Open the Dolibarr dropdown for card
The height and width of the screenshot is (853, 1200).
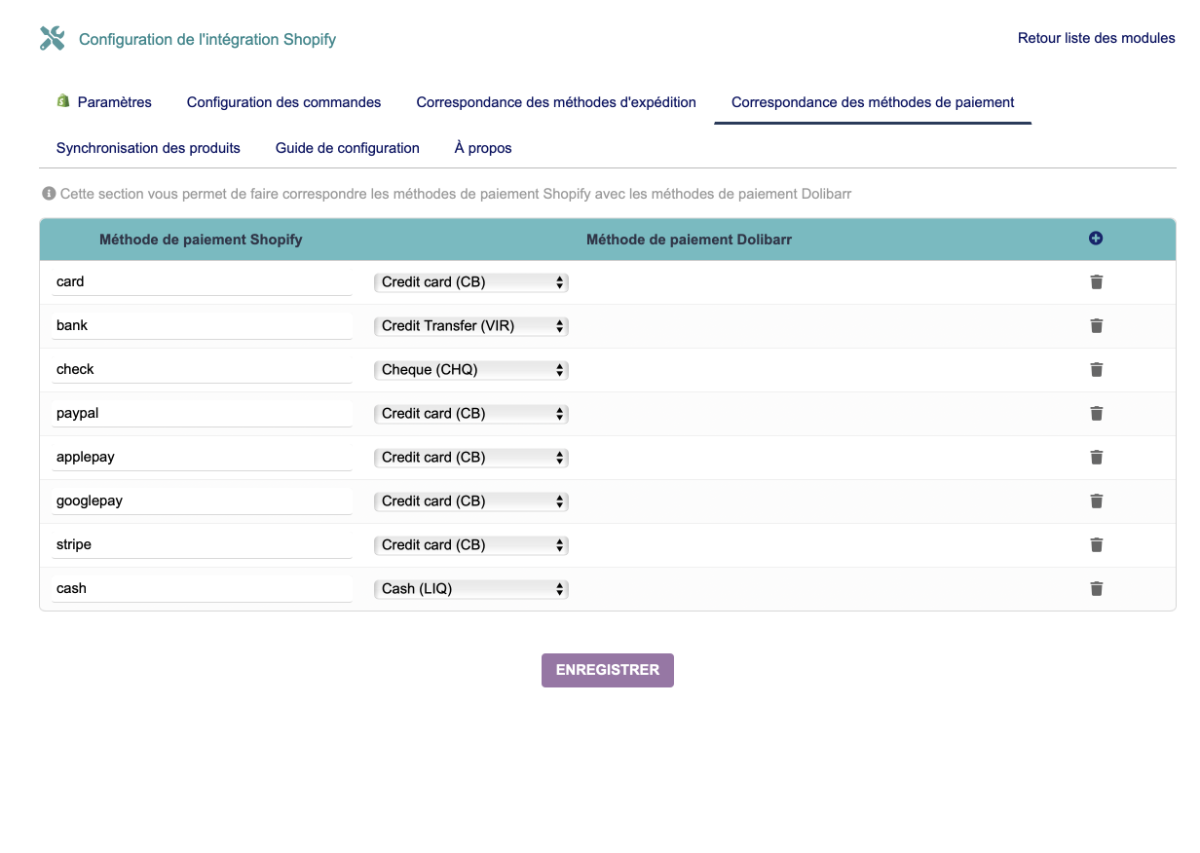tap(470, 281)
